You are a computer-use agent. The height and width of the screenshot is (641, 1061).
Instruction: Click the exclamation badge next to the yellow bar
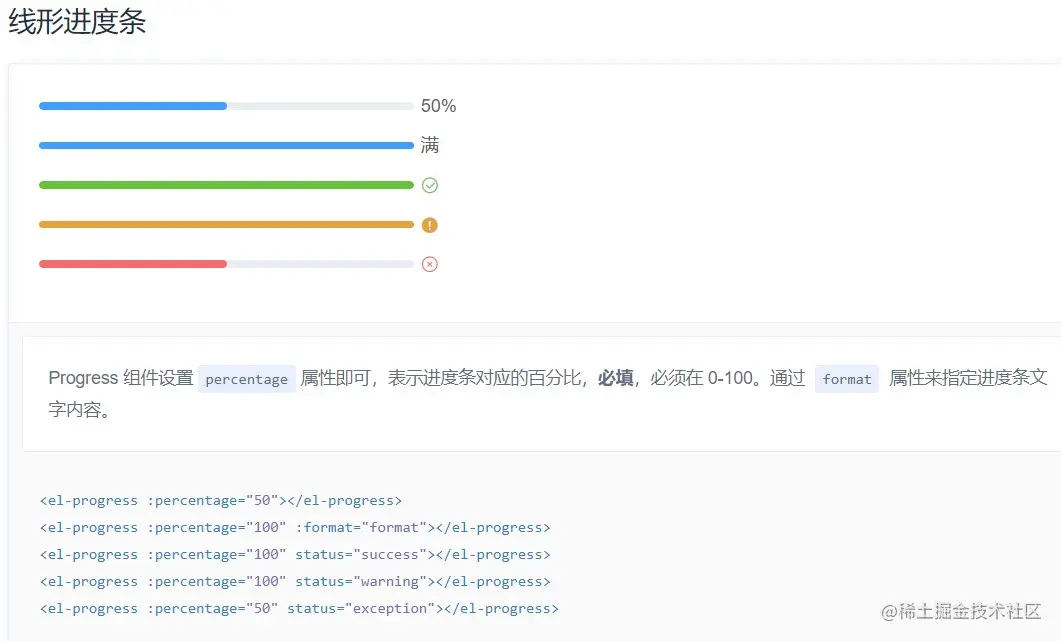click(x=430, y=224)
